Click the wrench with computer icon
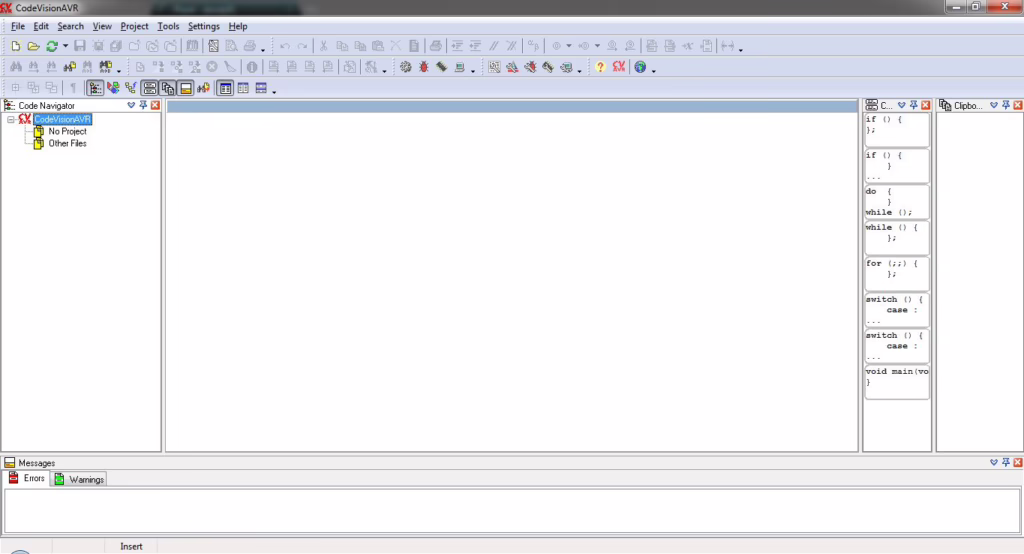Viewport: 1024px width, 554px height. (x=566, y=67)
